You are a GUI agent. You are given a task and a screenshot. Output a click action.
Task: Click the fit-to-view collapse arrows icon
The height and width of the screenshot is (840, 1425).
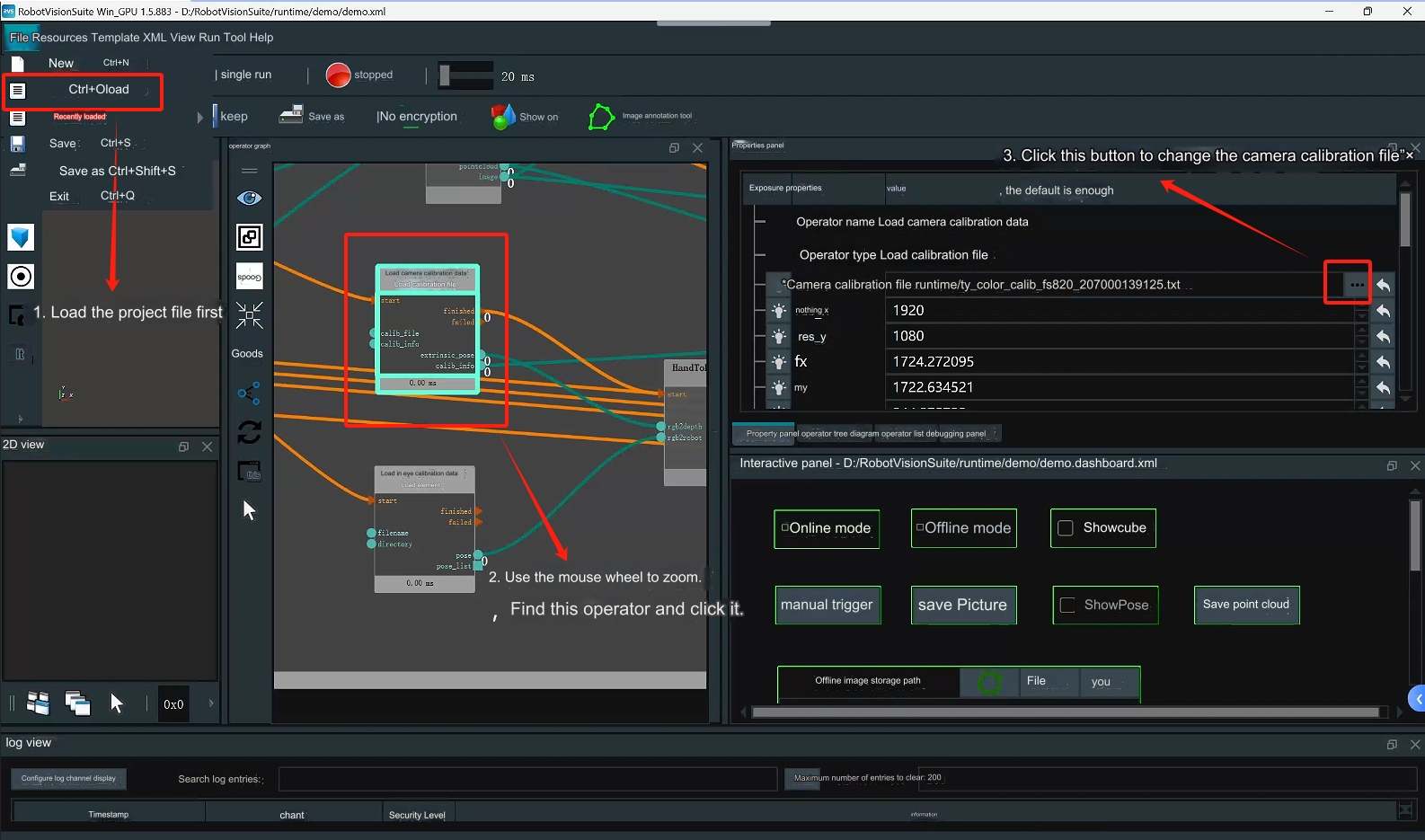click(x=249, y=315)
